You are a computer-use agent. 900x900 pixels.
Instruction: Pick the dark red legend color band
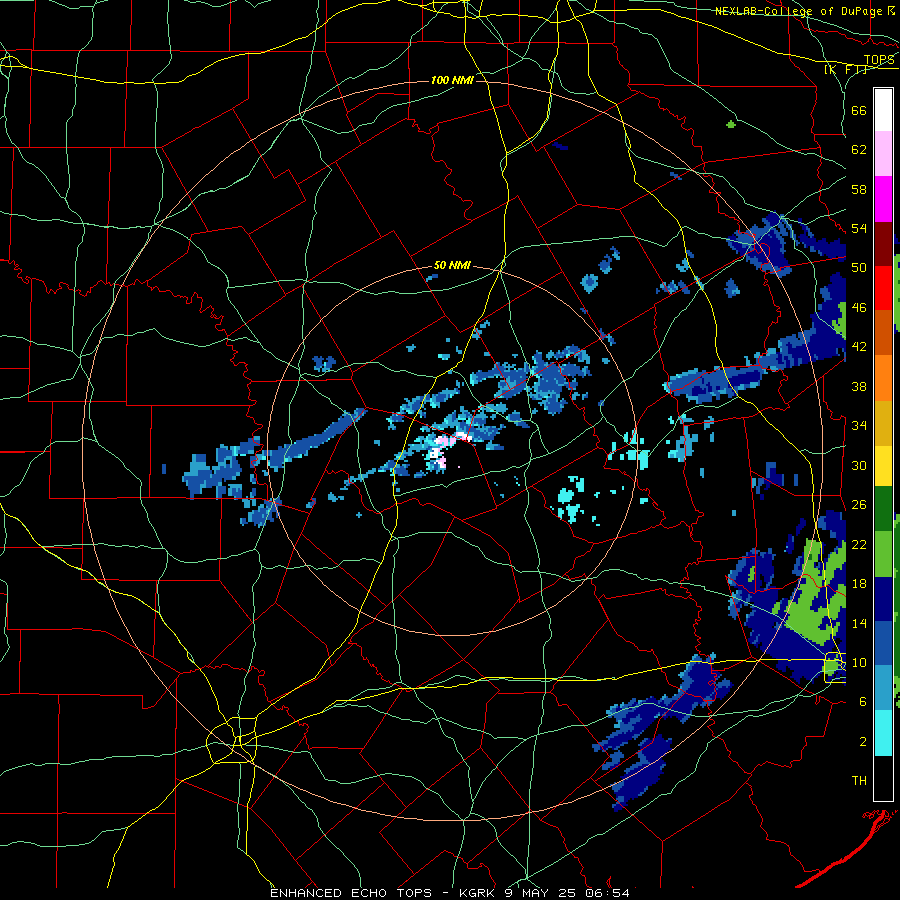(x=883, y=243)
